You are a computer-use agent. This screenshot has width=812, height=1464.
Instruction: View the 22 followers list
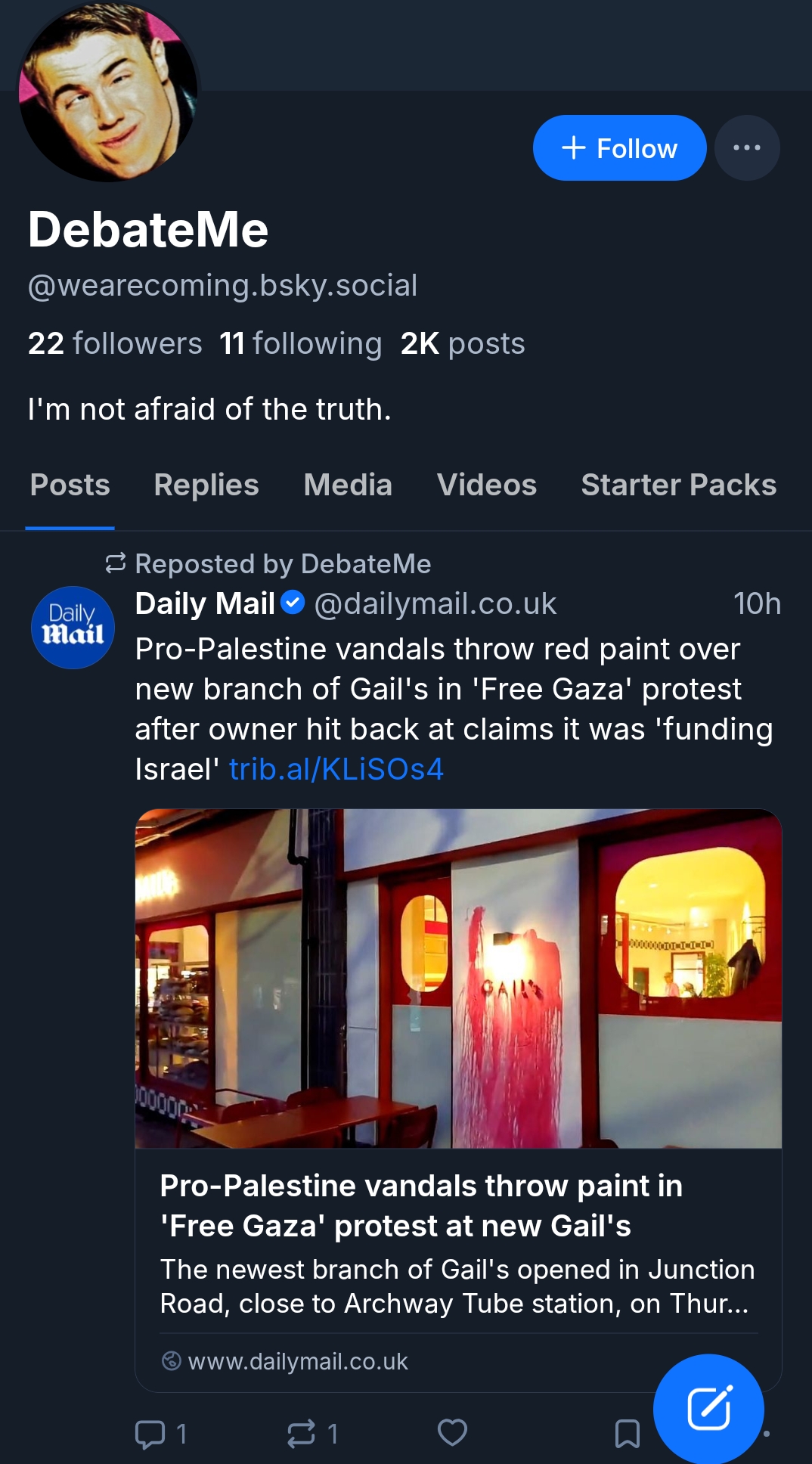click(x=115, y=343)
